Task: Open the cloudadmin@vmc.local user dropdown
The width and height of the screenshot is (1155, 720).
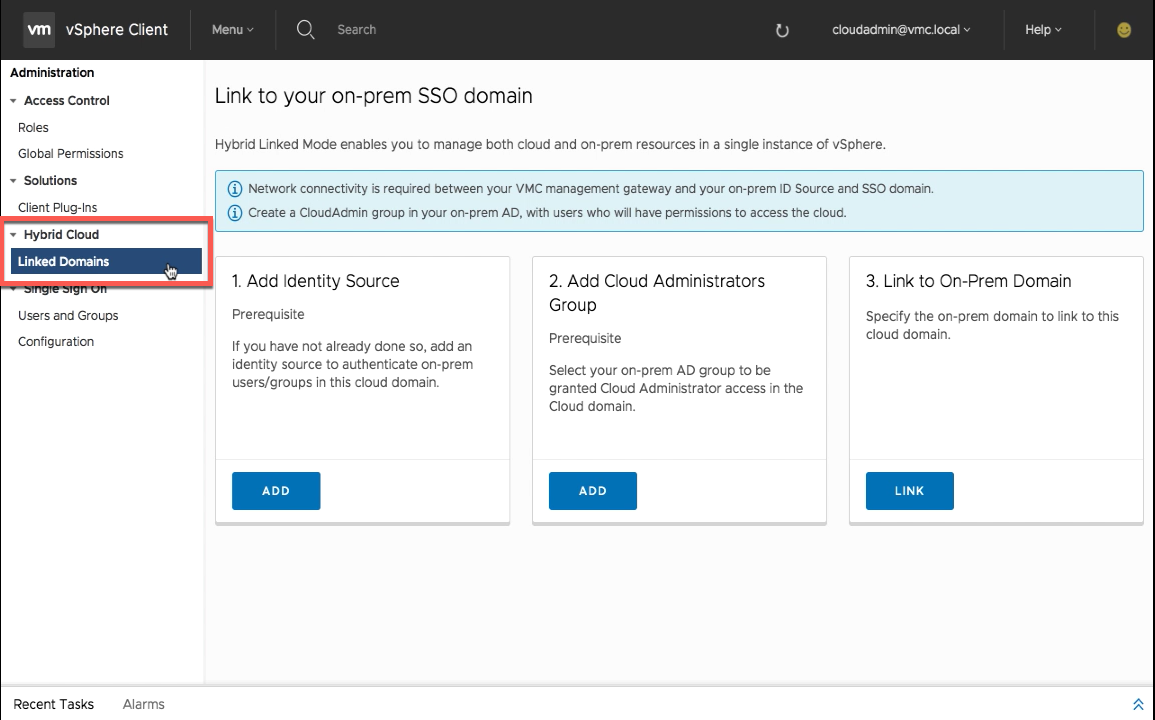Action: (901, 30)
